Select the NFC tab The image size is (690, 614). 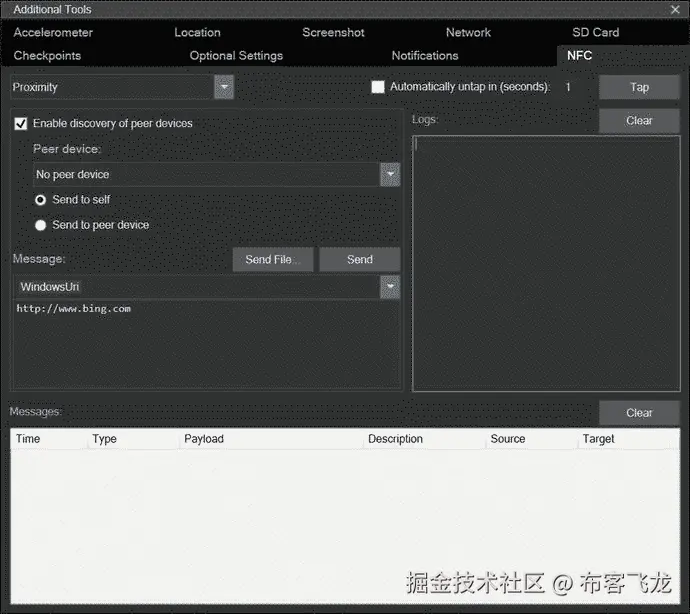[x=579, y=56]
